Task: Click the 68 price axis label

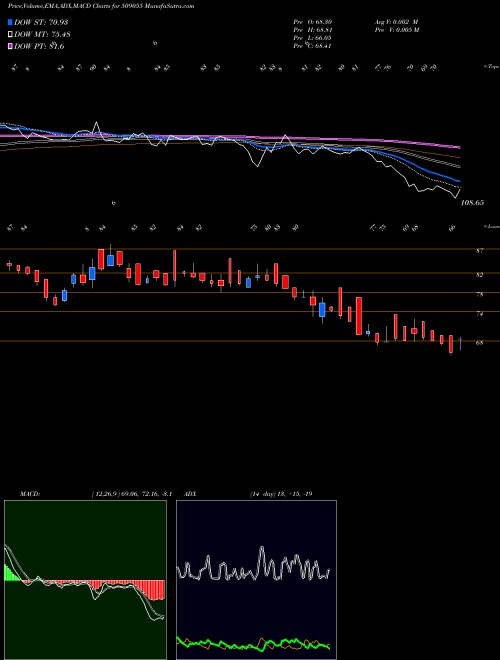Action: [479, 343]
